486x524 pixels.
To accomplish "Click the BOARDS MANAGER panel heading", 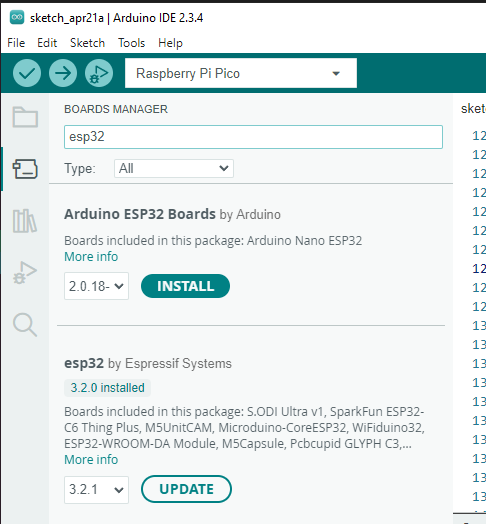I will tap(116, 109).
